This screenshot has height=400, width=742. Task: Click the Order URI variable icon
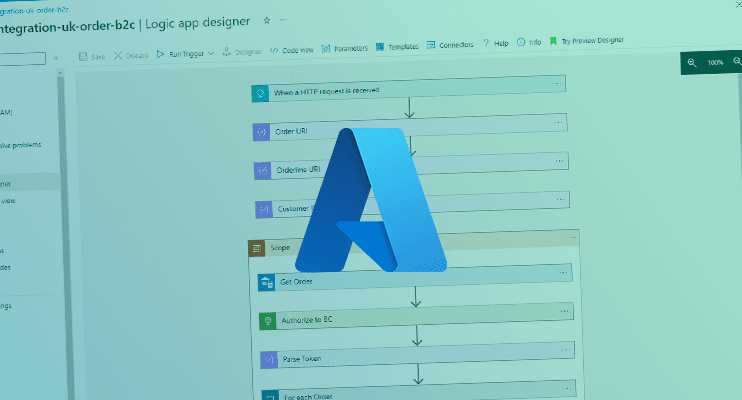[262, 133]
